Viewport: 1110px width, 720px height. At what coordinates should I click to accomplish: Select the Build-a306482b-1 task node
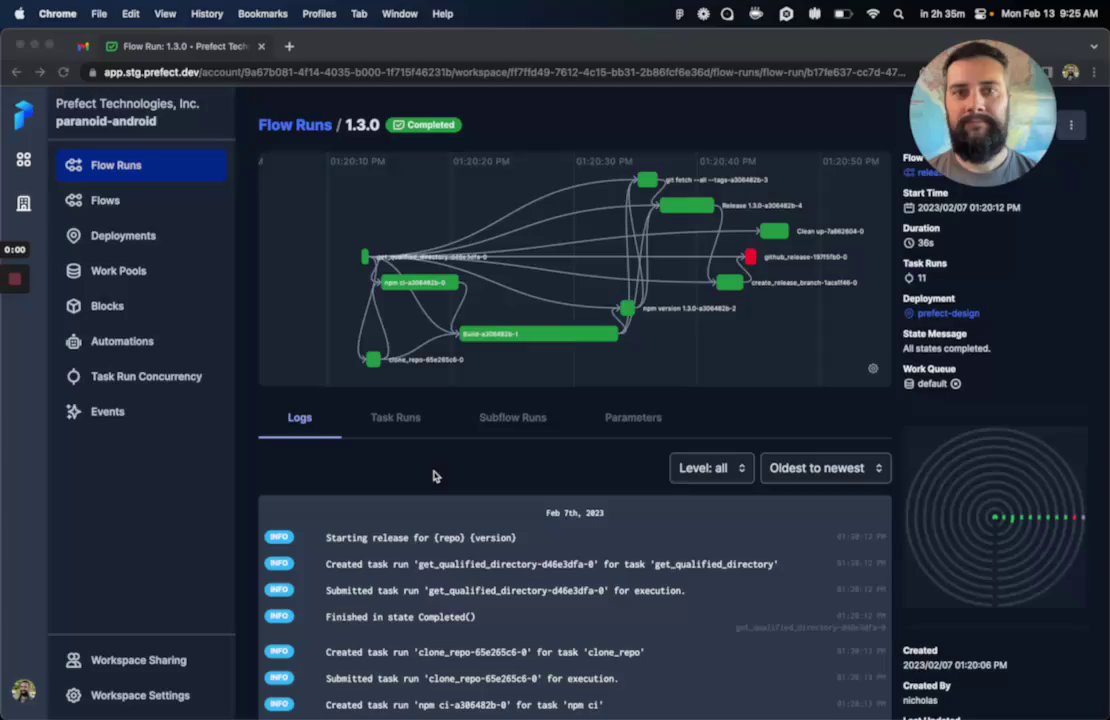pyautogui.click(x=539, y=333)
